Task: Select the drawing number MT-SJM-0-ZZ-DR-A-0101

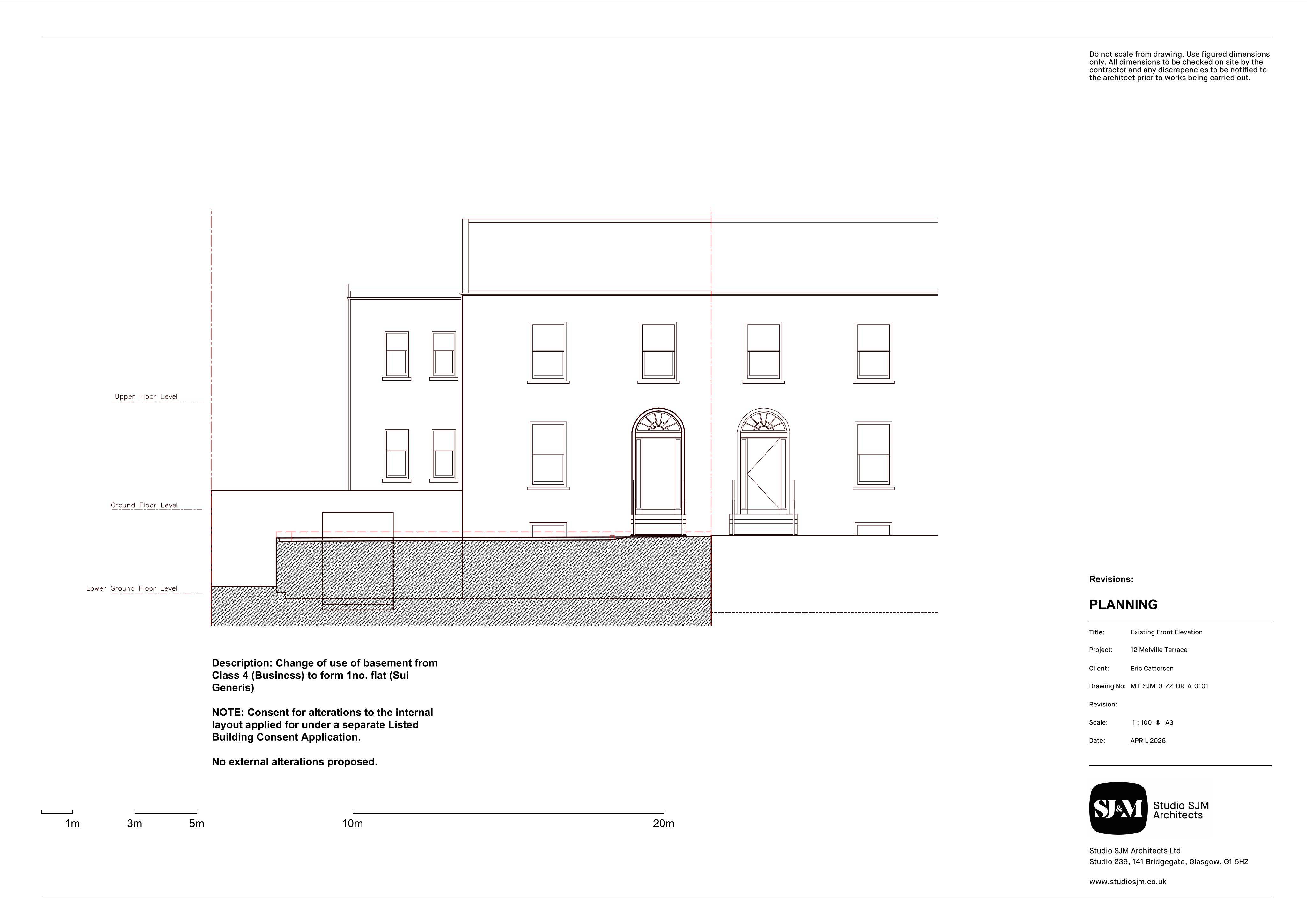Action: tap(1169, 686)
